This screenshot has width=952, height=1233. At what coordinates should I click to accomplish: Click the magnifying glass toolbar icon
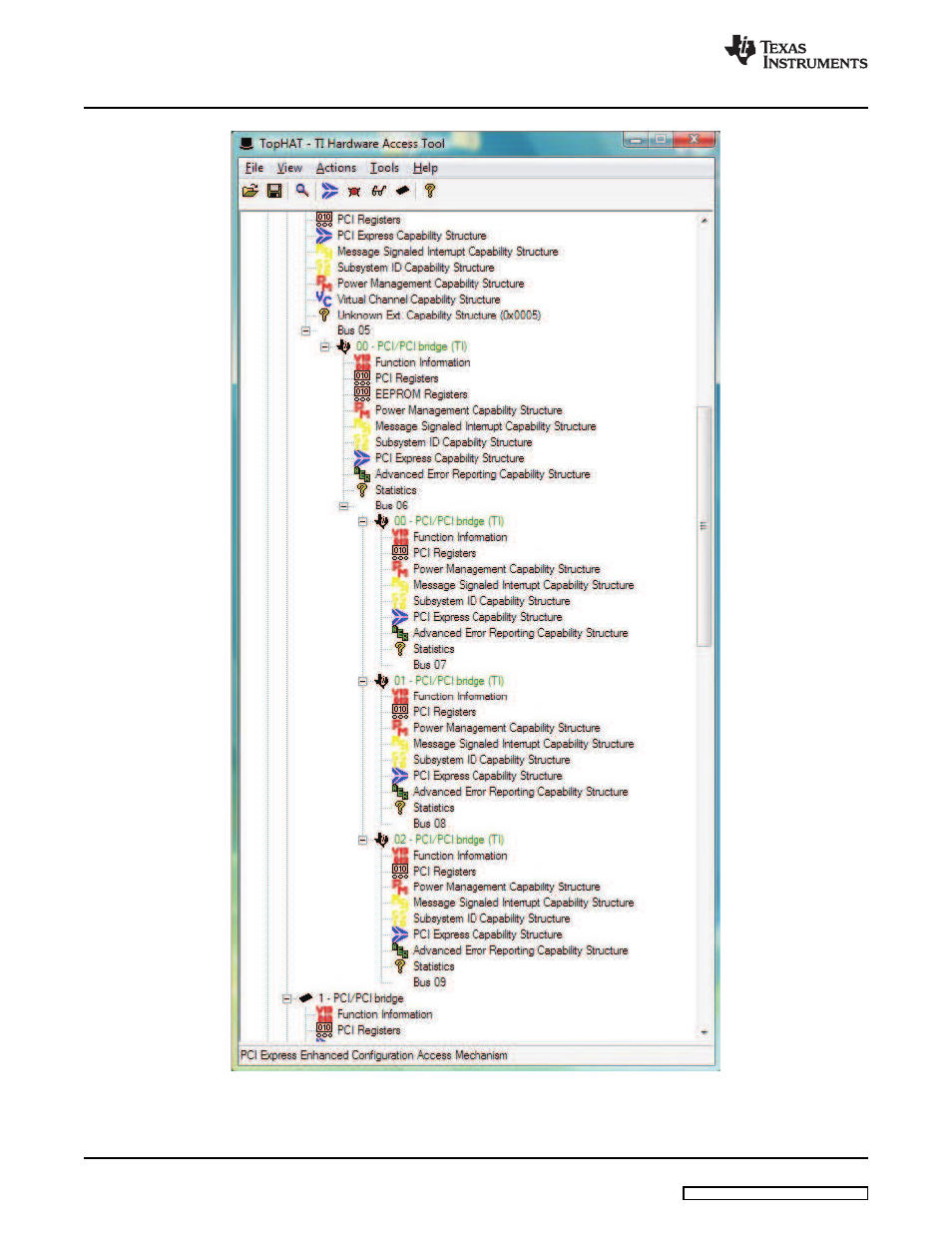click(301, 191)
